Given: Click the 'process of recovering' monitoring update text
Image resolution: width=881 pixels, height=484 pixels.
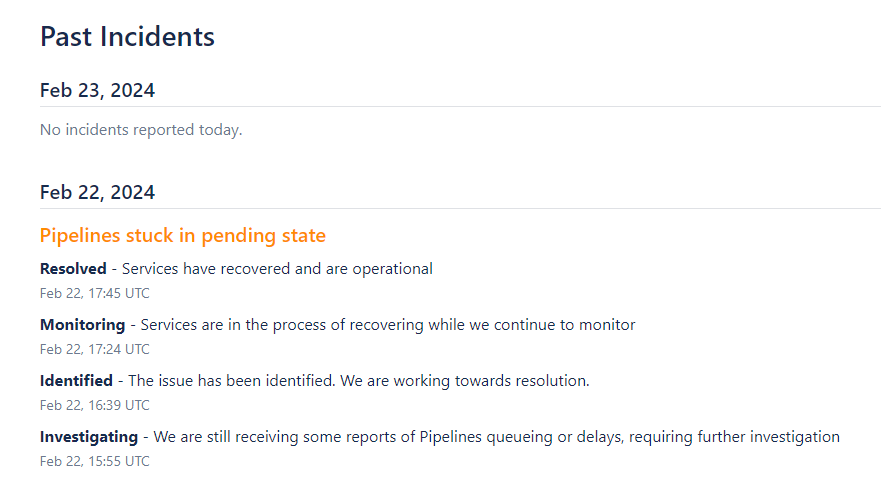Looking at the screenshot, I should coord(348,325).
